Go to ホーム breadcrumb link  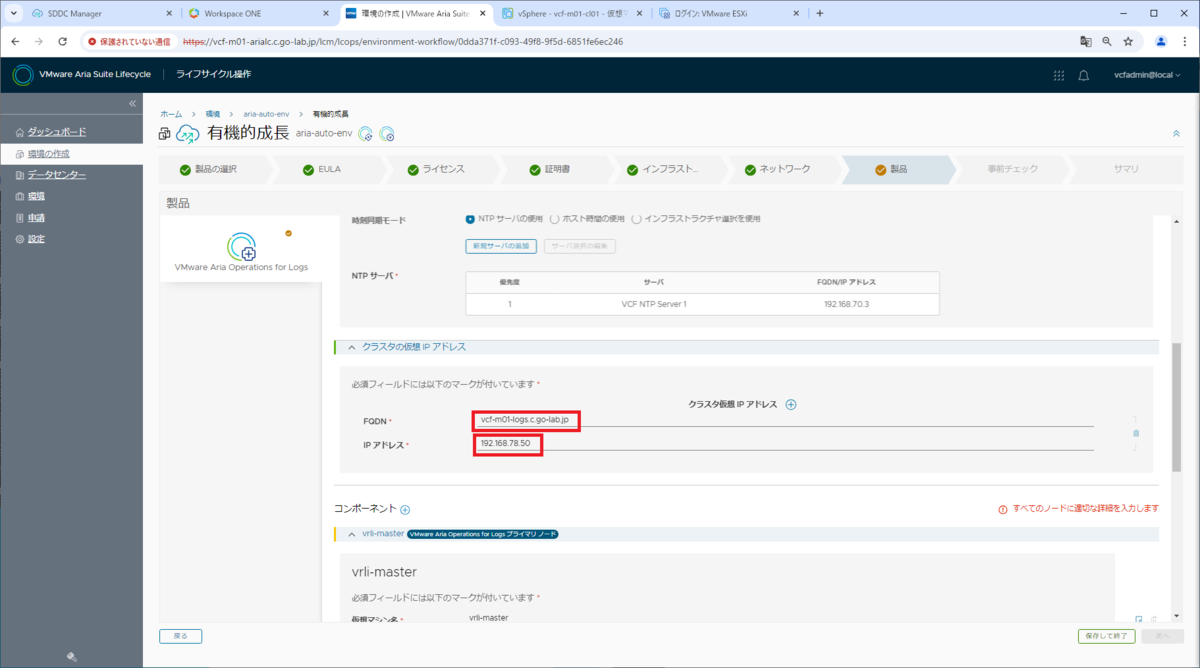(171, 115)
